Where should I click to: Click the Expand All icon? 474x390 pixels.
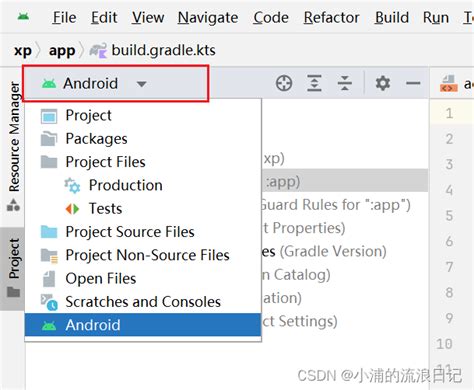314,83
